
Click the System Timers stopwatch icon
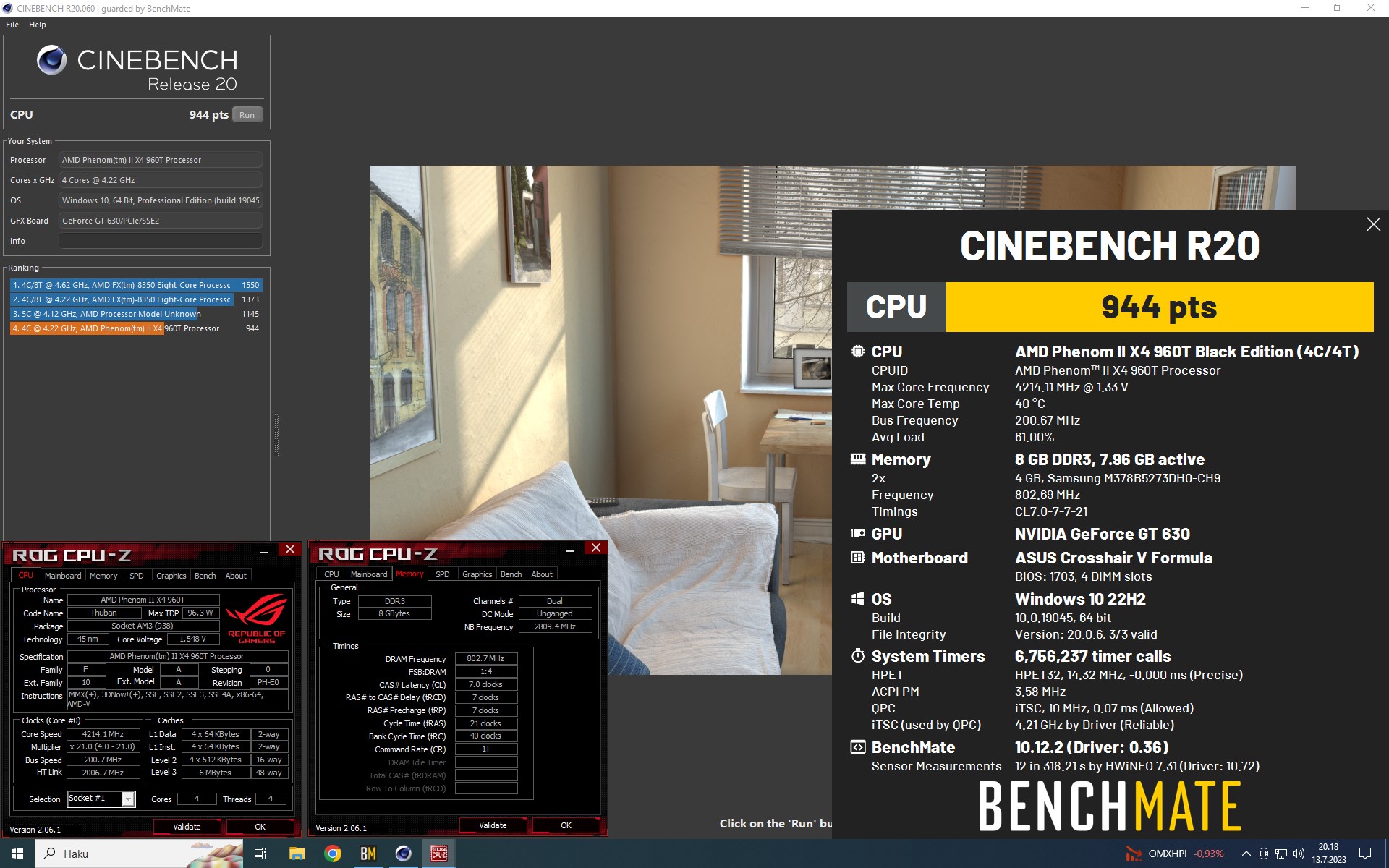[x=857, y=656]
